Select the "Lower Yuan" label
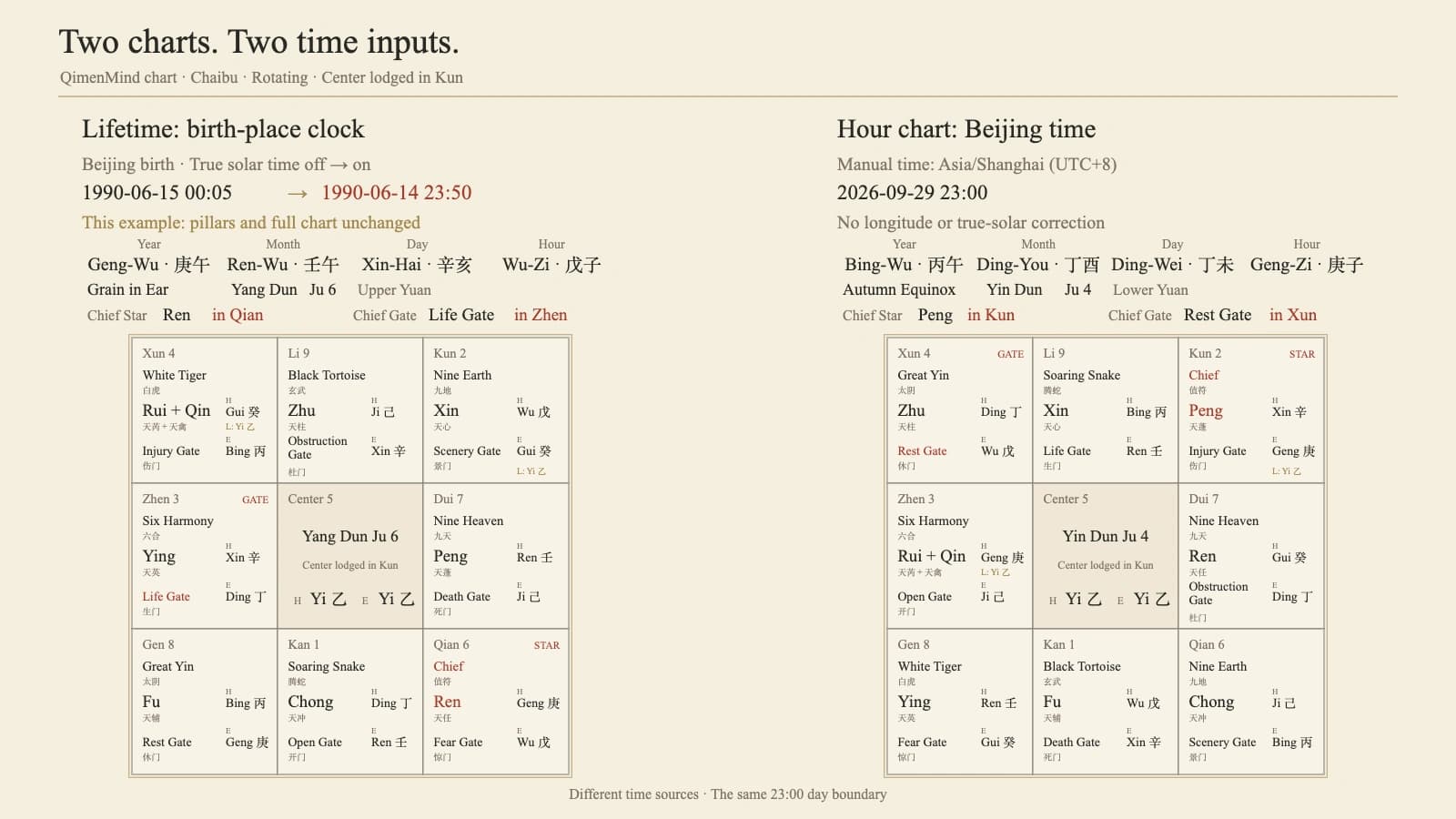This screenshot has width=1456, height=819. coord(1150,289)
